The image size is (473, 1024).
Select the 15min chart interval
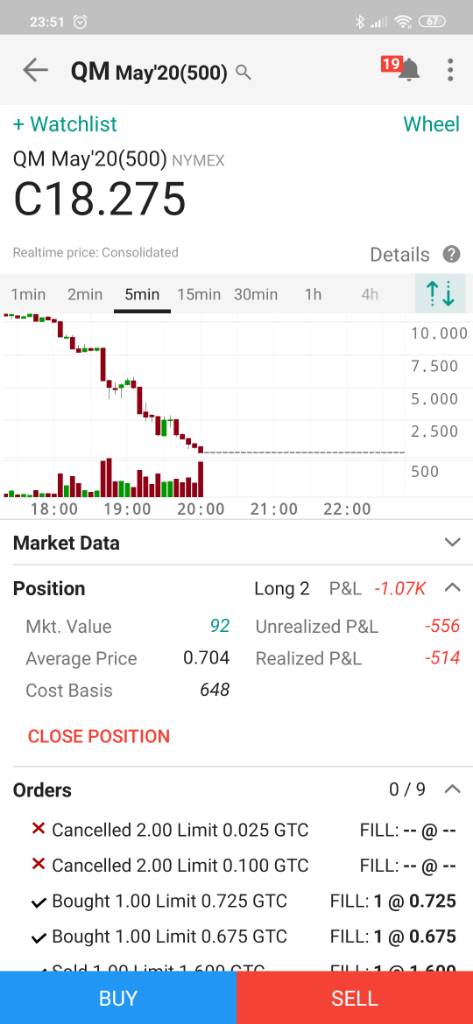point(199,295)
